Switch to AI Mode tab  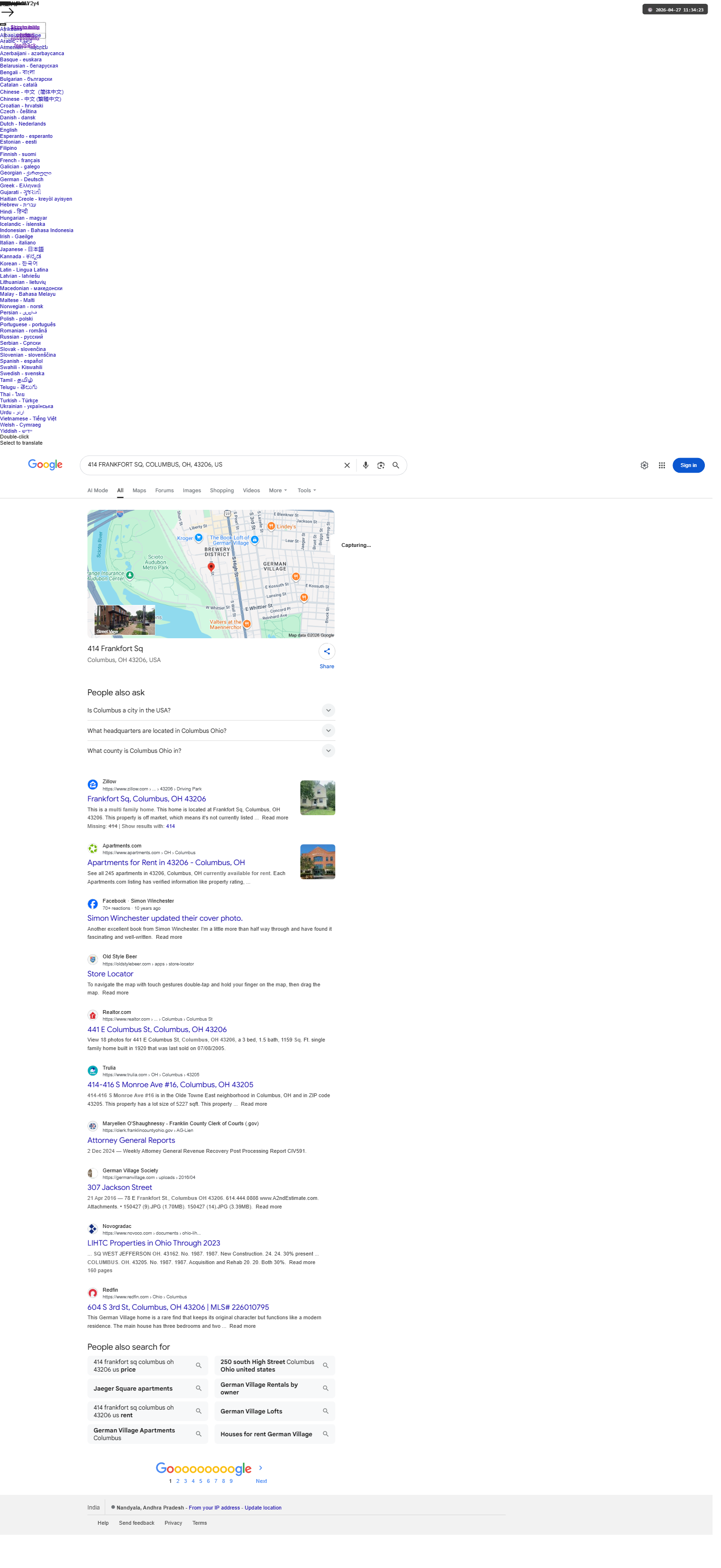click(x=97, y=491)
